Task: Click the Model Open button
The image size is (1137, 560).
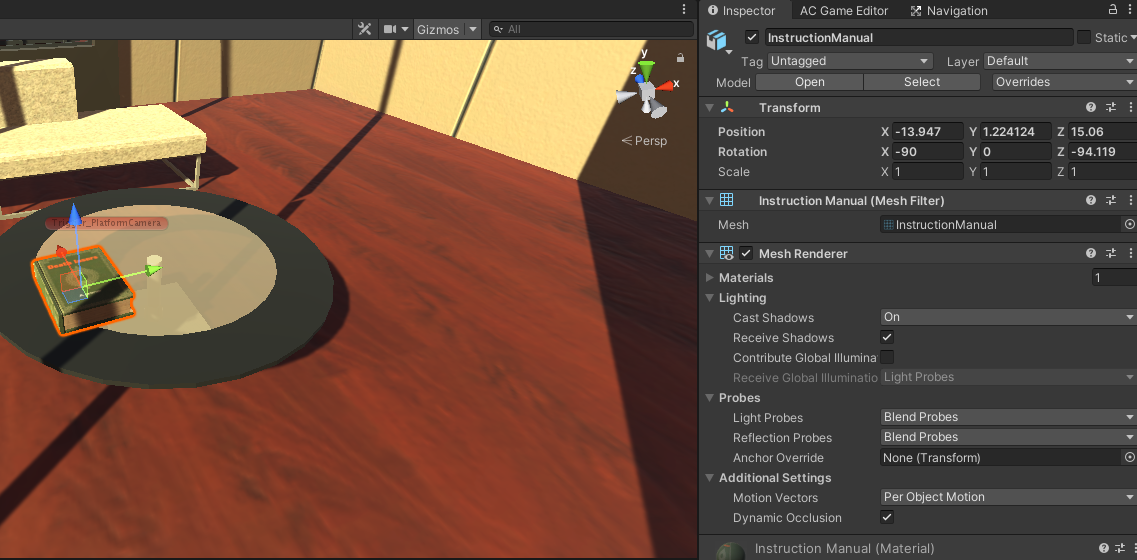Action: 809,82
